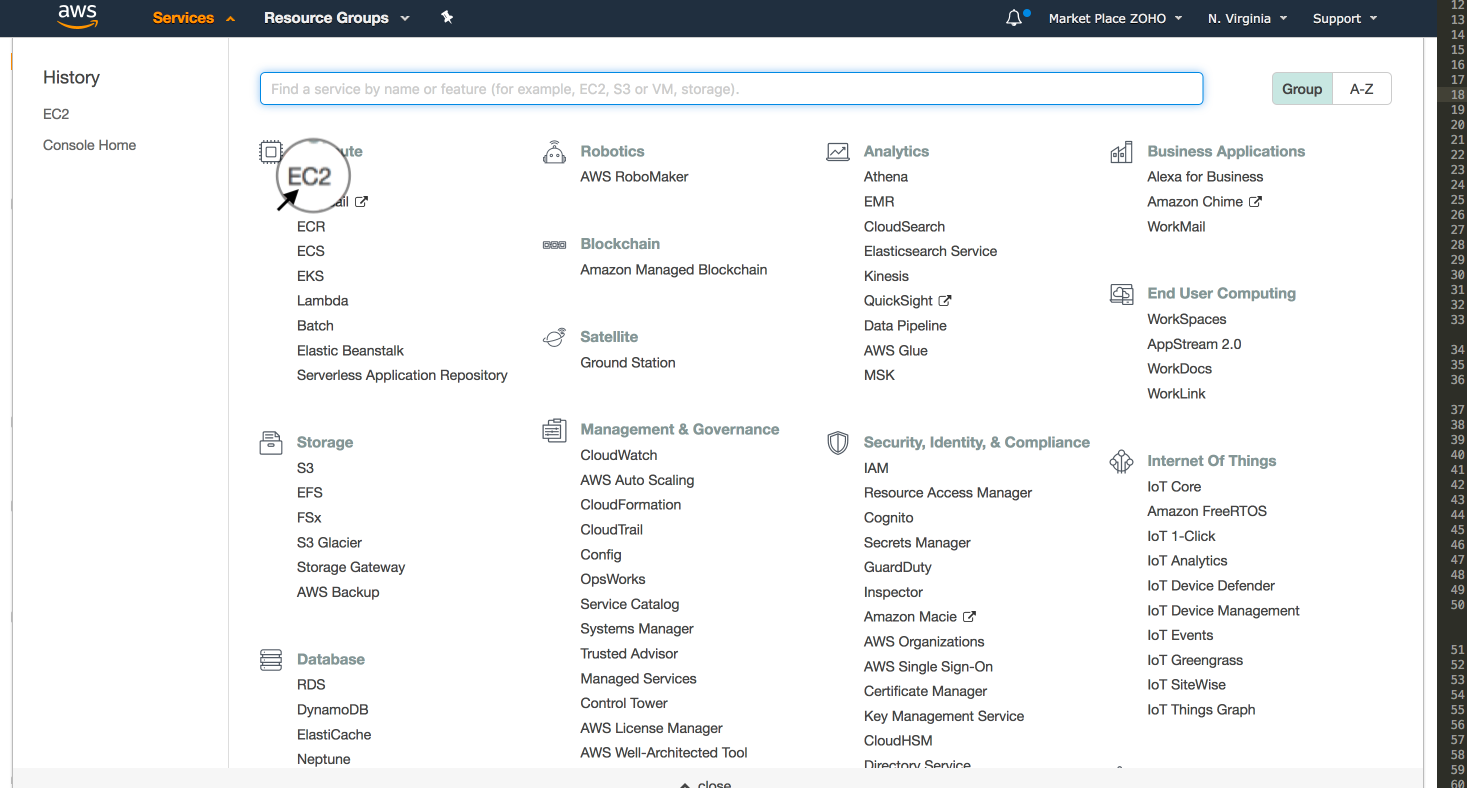The width and height of the screenshot is (1467, 788).
Task: Open the N. Virginia region dropdown
Action: [x=1247, y=18]
